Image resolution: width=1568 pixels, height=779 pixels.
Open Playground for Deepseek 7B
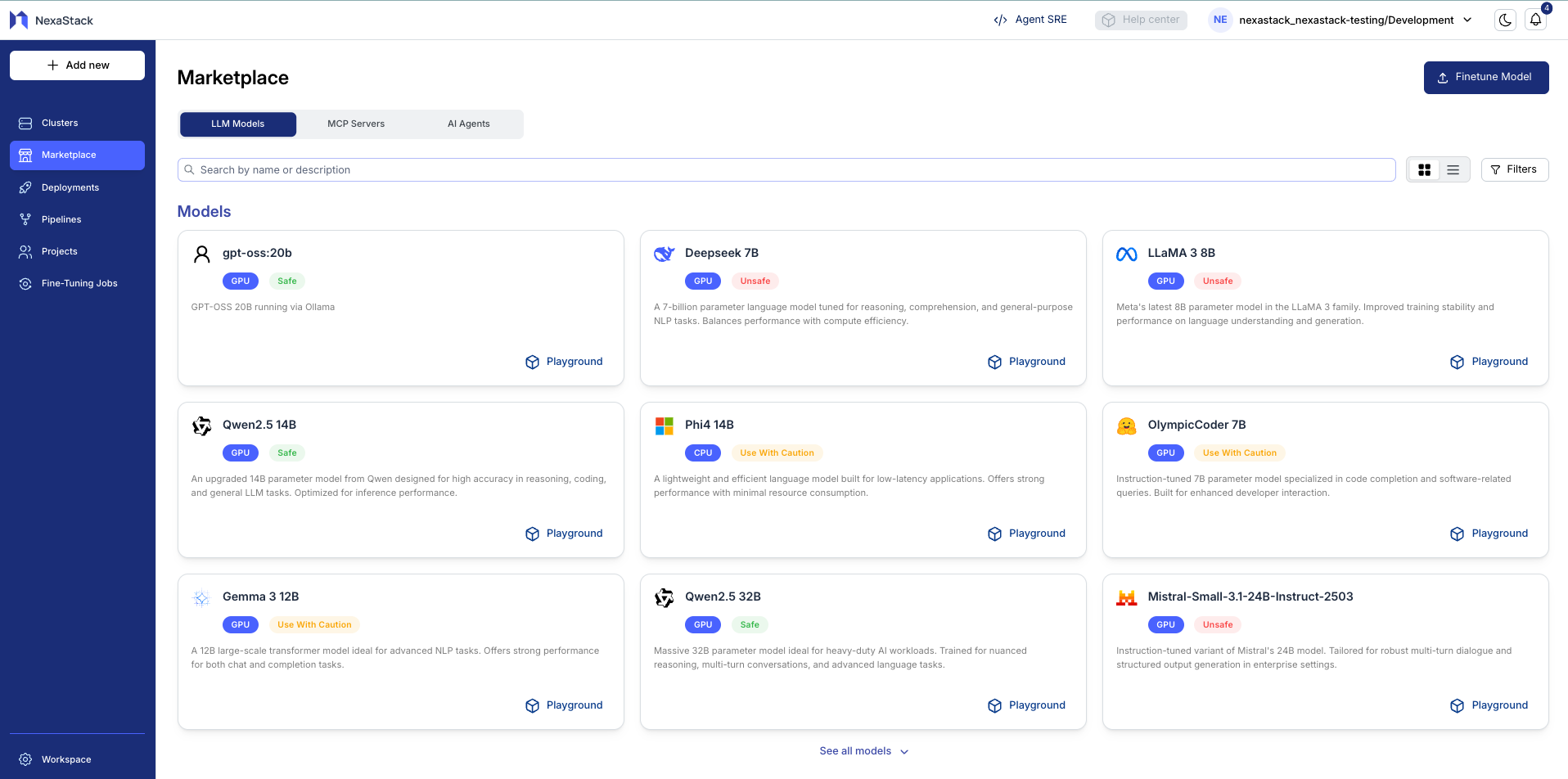pos(1027,362)
